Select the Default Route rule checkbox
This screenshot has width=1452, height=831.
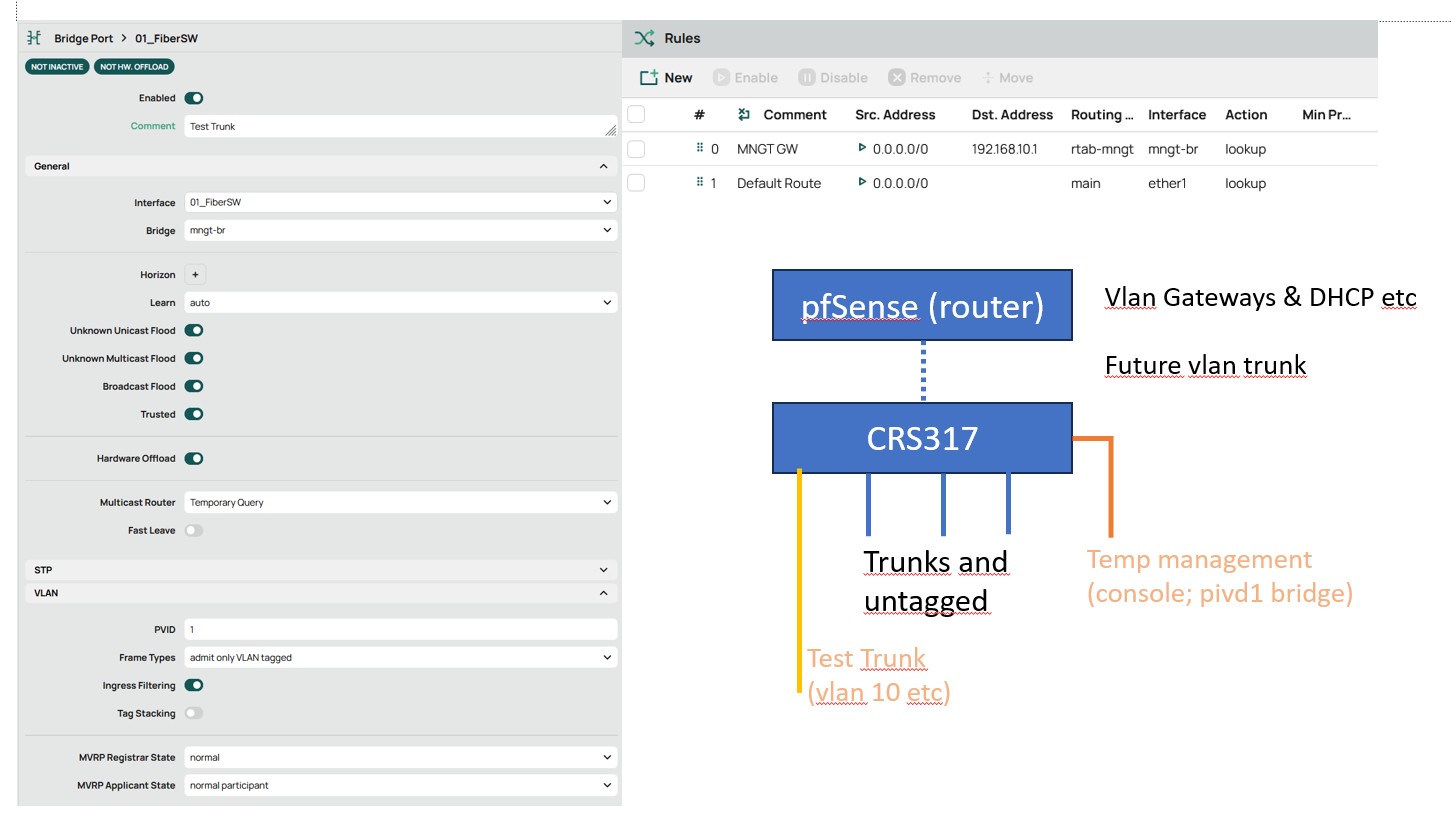point(636,183)
